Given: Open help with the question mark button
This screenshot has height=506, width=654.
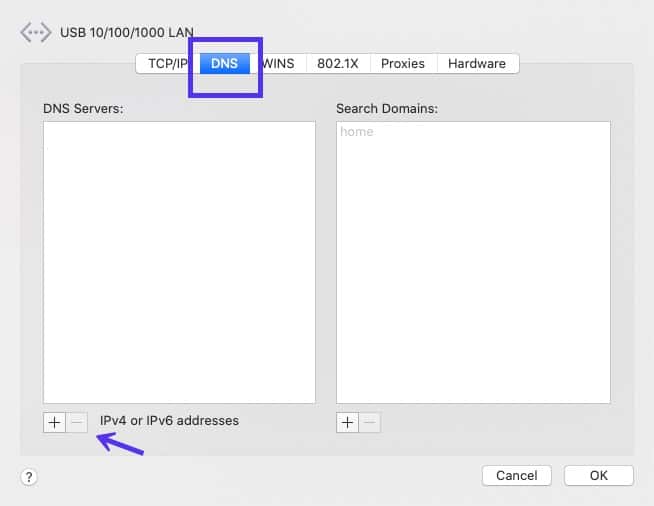Looking at the screenshot, I should pos(28,476).
